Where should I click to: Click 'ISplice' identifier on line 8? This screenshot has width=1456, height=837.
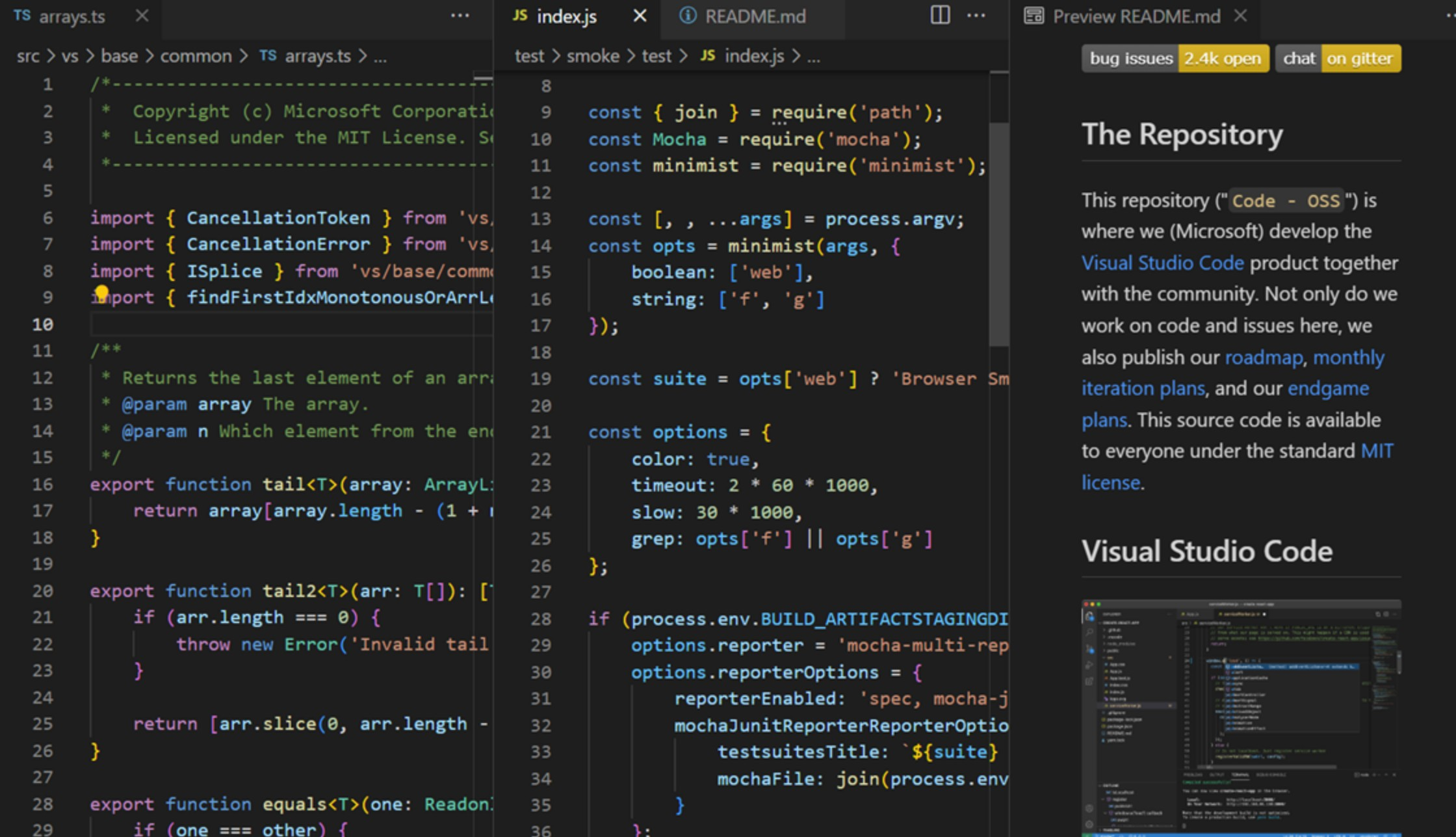[x=224, y=271]
